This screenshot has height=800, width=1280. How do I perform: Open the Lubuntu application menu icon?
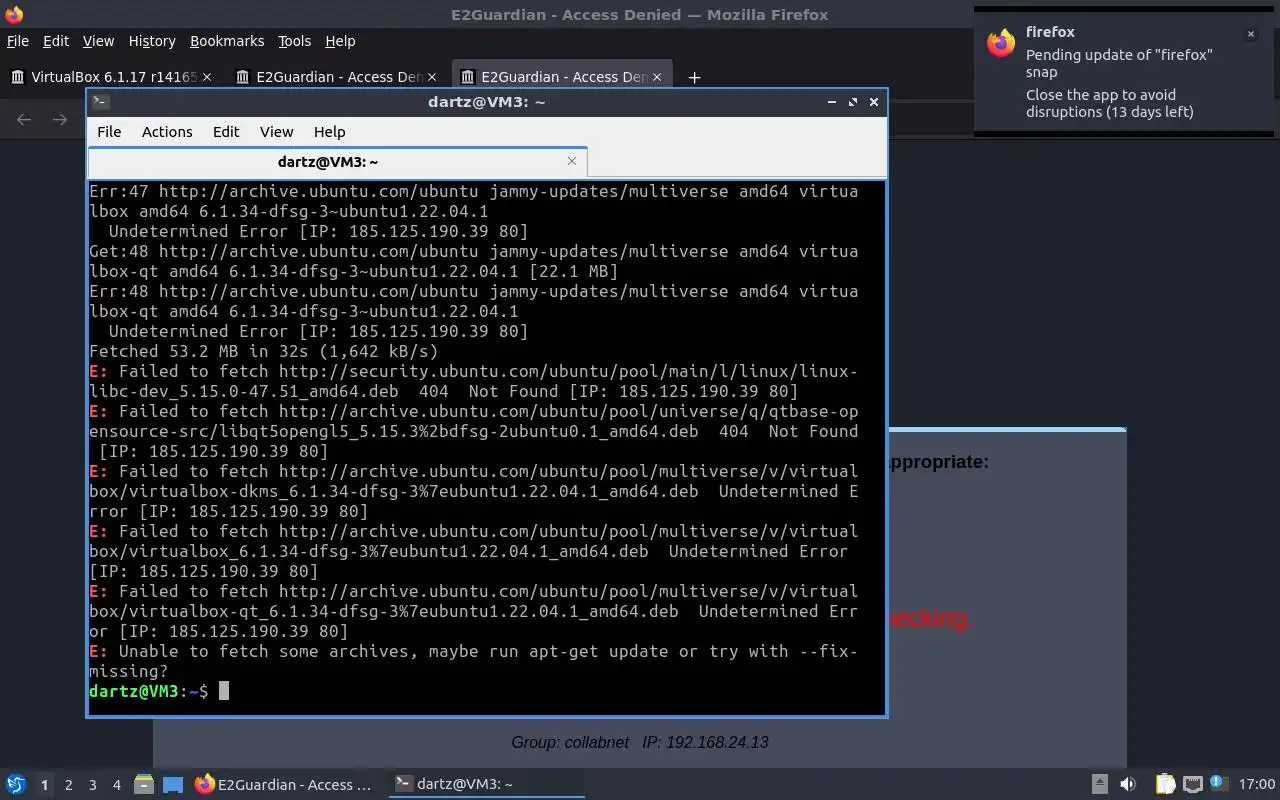(x=16, y=785)
